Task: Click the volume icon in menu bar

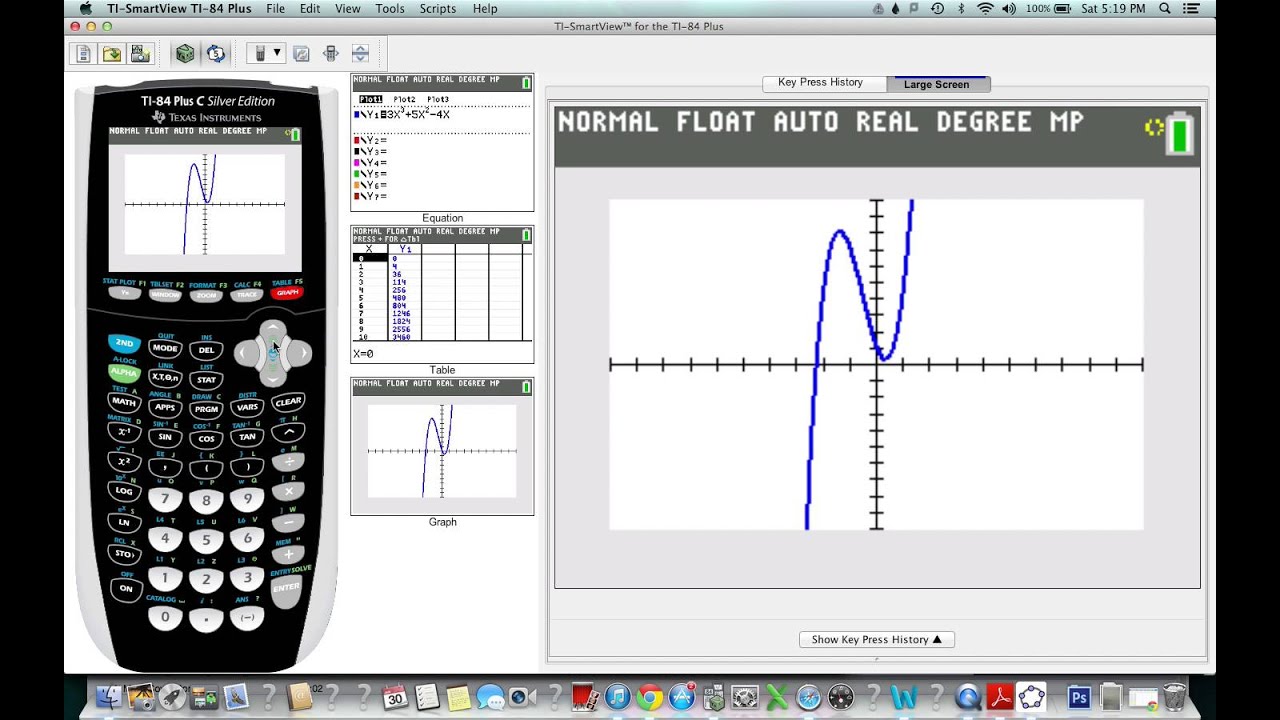Action: point(1008,9)
